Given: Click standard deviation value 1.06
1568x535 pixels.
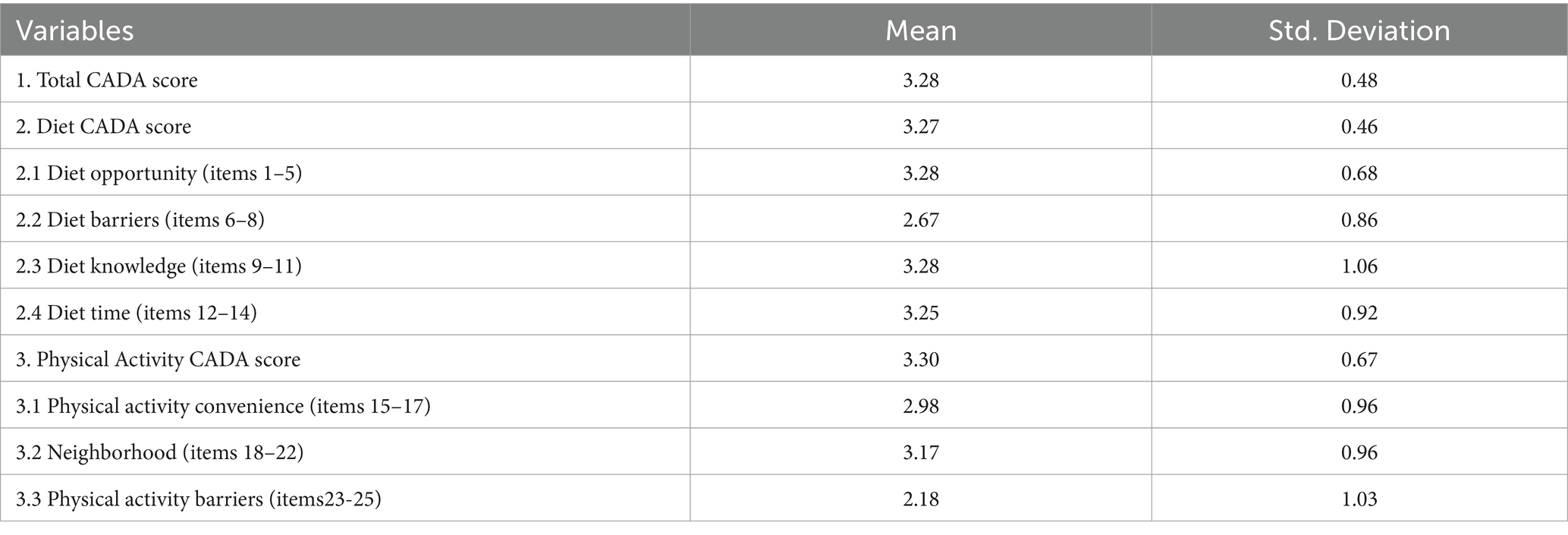Looking at the screenshot, I should pyautogui.click(x=1359, y=266).
